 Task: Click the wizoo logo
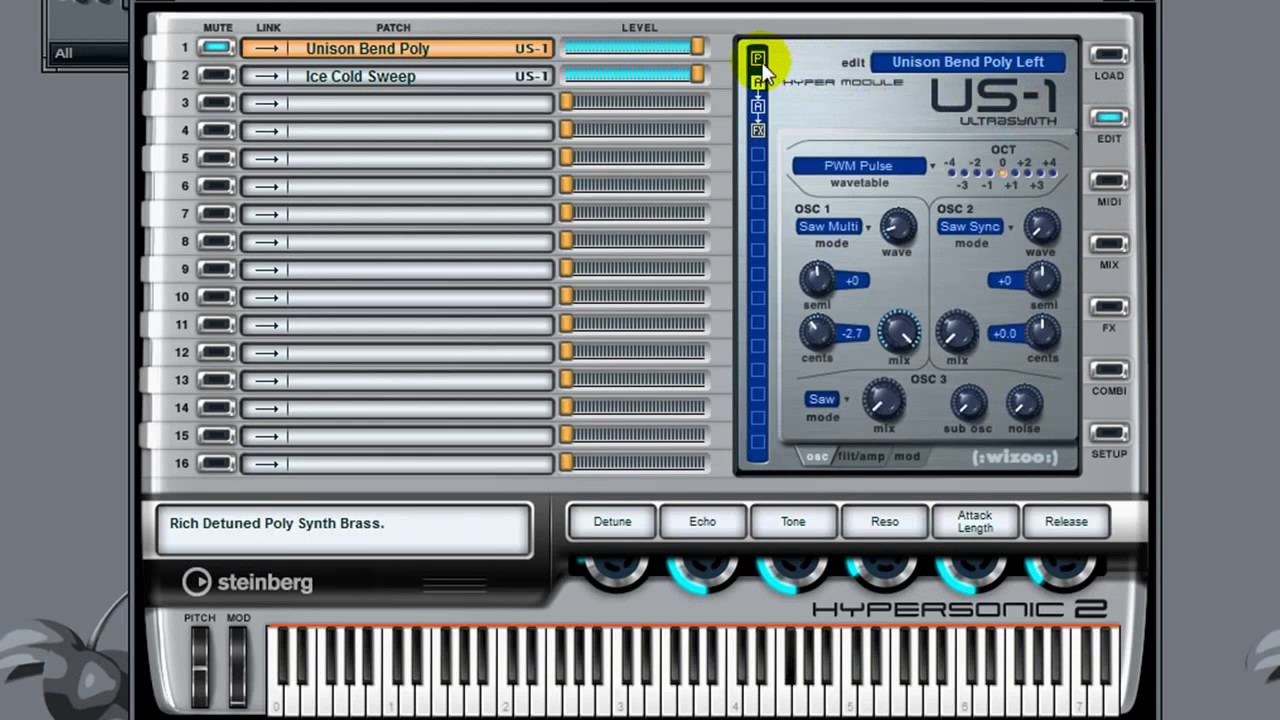pyautogui.click(x=1015, y=458)
